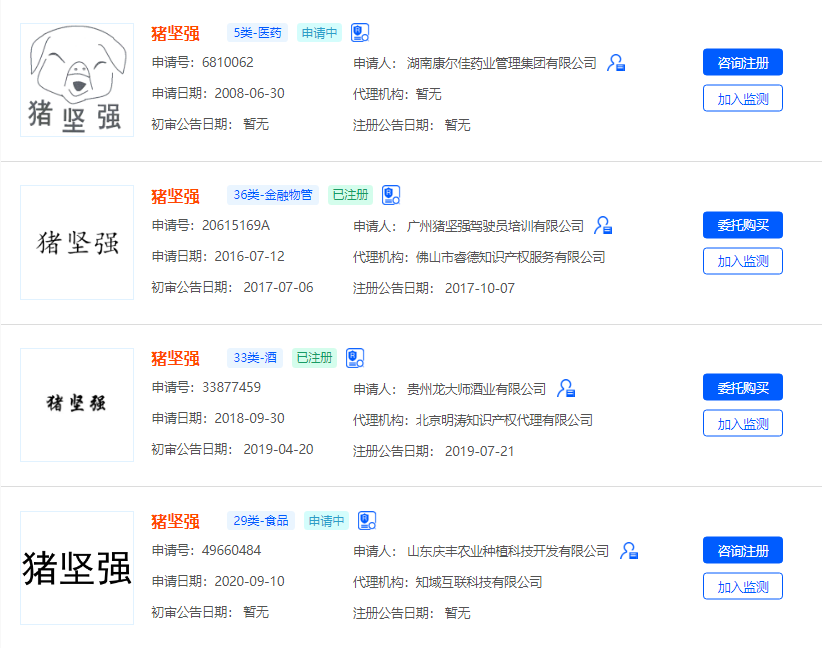Click 加入监测 for the 20615169A trademark
The width and height of the screenshot is (822, 648).
pyautogui.click(x=742, y=261)
